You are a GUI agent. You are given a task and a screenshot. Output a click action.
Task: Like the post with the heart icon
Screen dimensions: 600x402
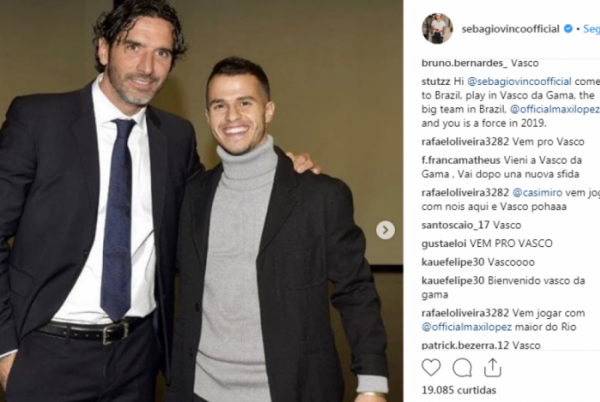point(431,368)
